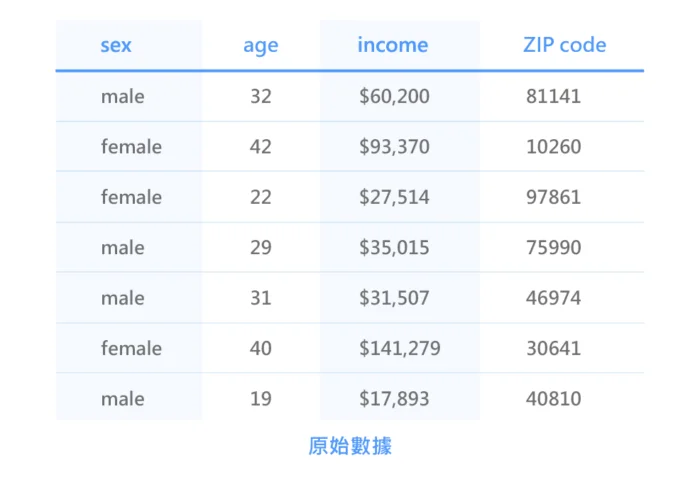
Task: Select the ZIP code cell 81141
Action: pyautogui.click(x=554, y=96)
